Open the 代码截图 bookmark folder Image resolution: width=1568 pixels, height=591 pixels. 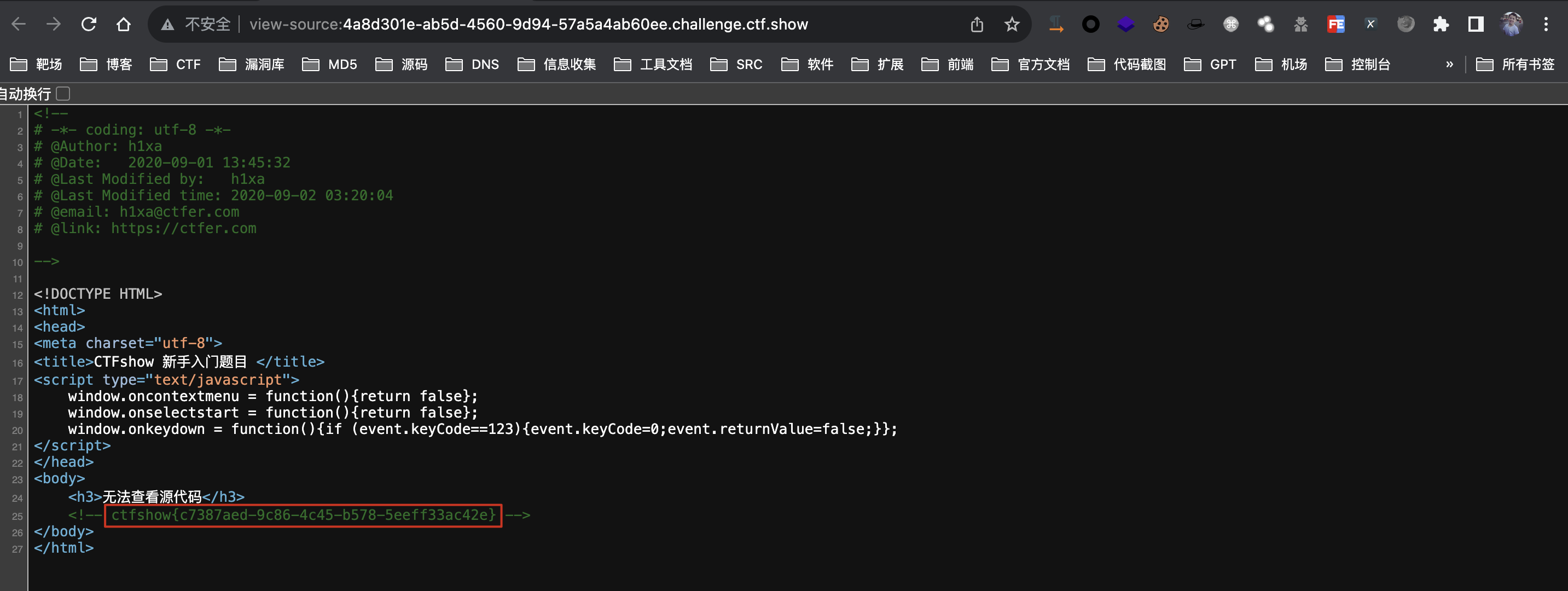[1127, 65]
